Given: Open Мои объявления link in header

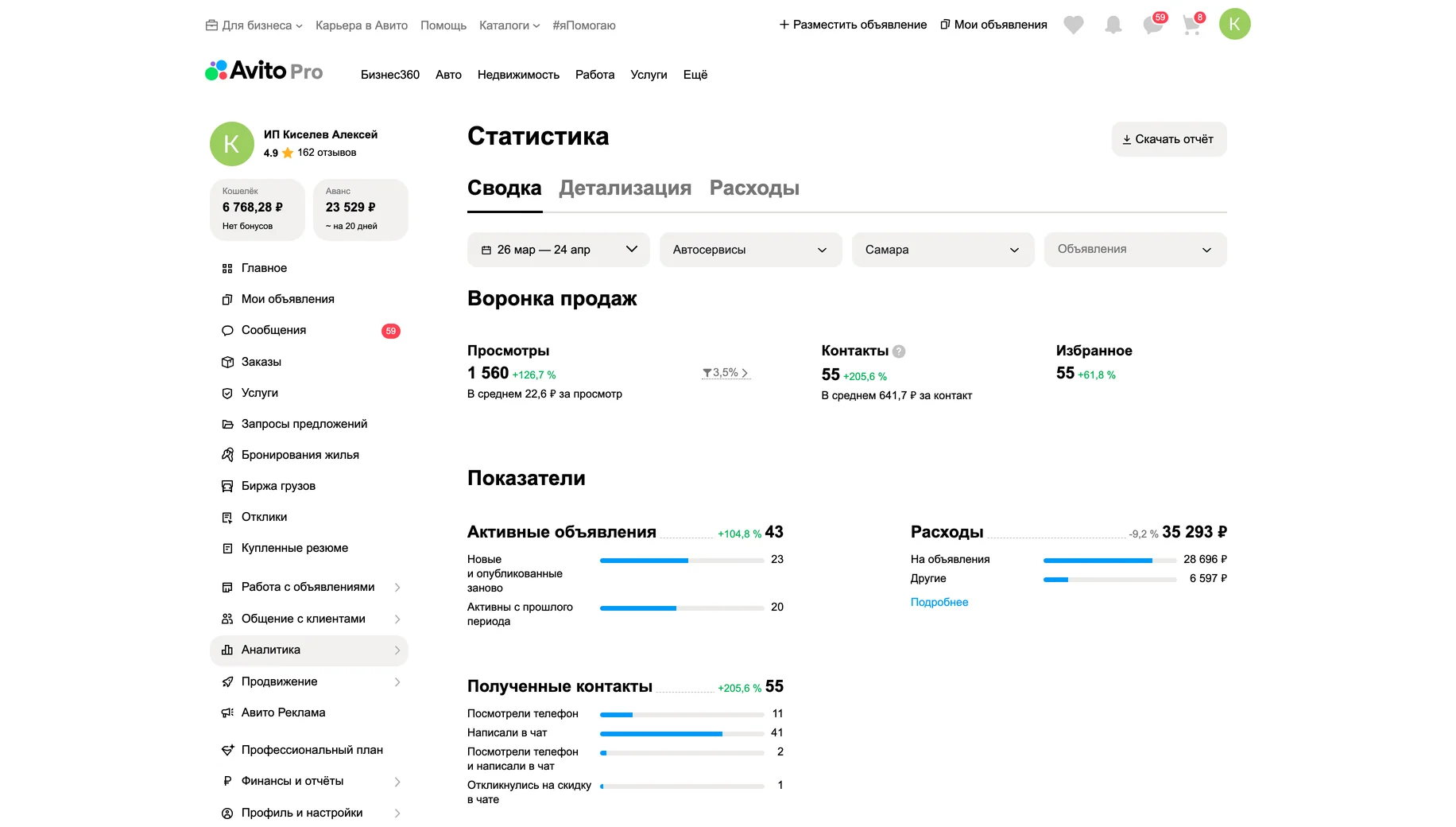Looking at the screenshot, I should click(x=993, y=25).
